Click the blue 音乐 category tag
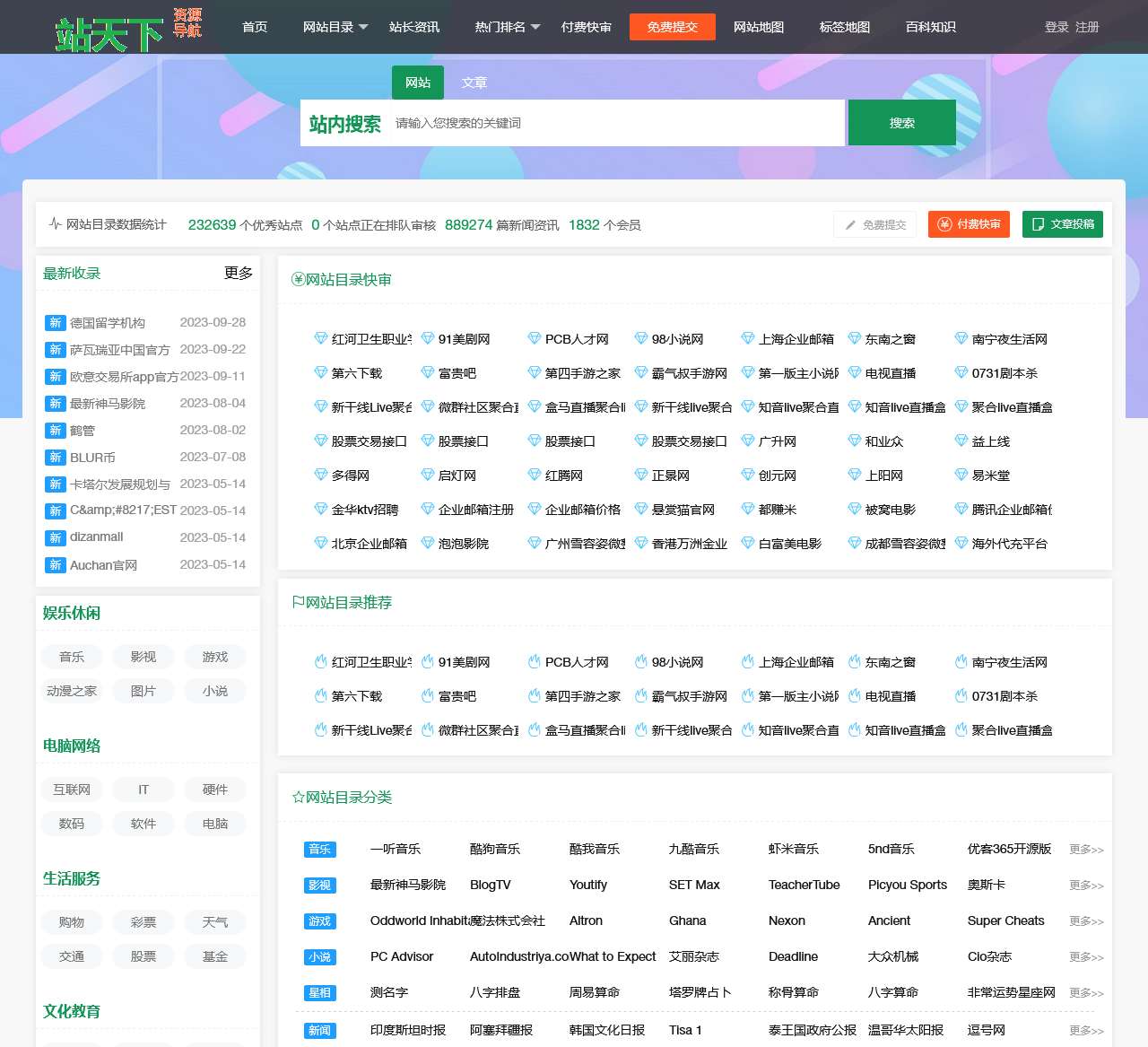This screenshot has height=1047, width=1148. pos(319,850)
